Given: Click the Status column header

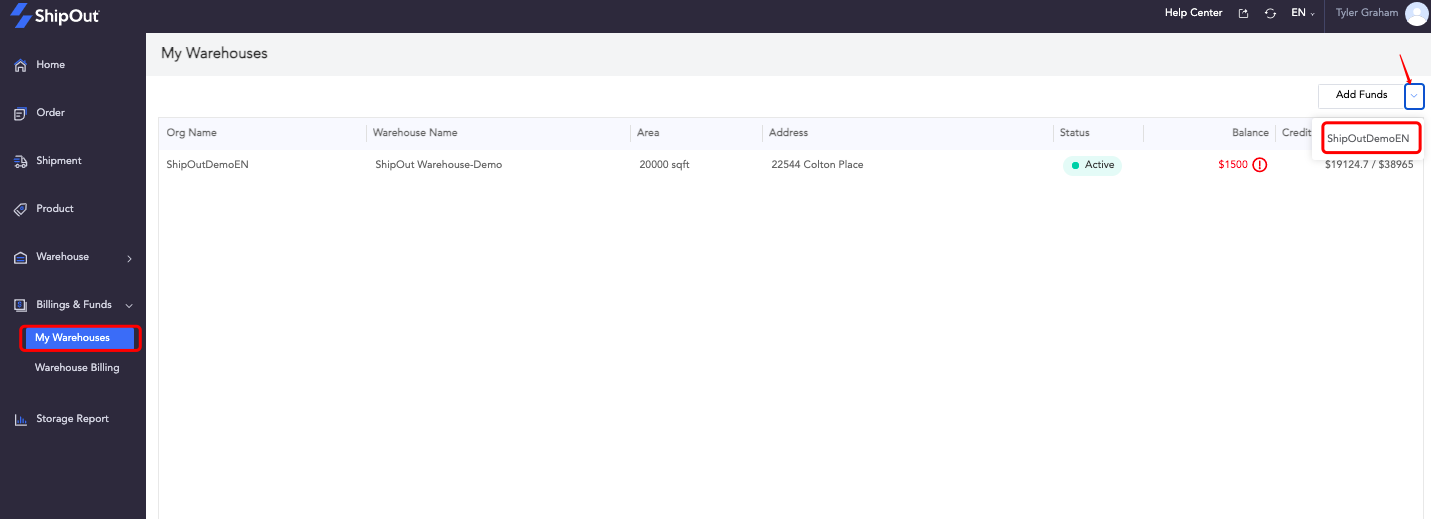Looking at the screenshot, I should click(x=1075, y=133).
